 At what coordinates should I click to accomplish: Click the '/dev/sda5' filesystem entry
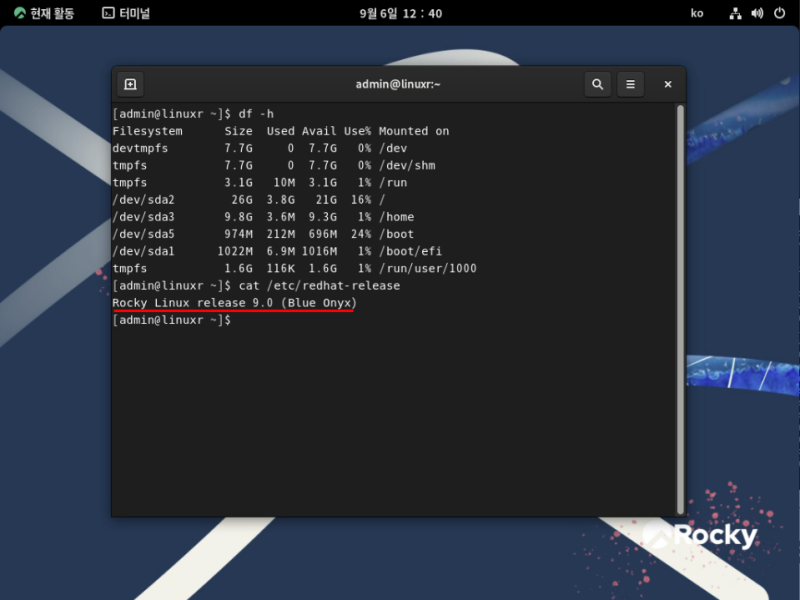143,234
